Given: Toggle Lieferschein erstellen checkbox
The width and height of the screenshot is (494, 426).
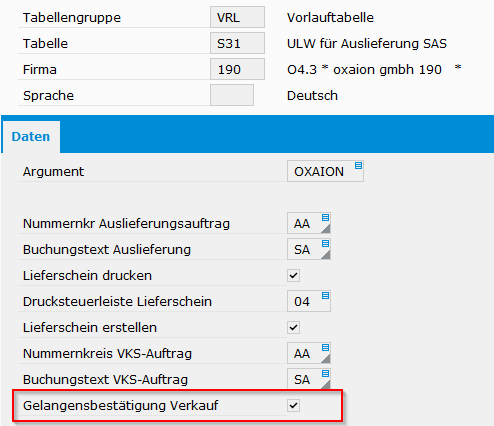Looking at the screenshot, I should pos(293,328).
